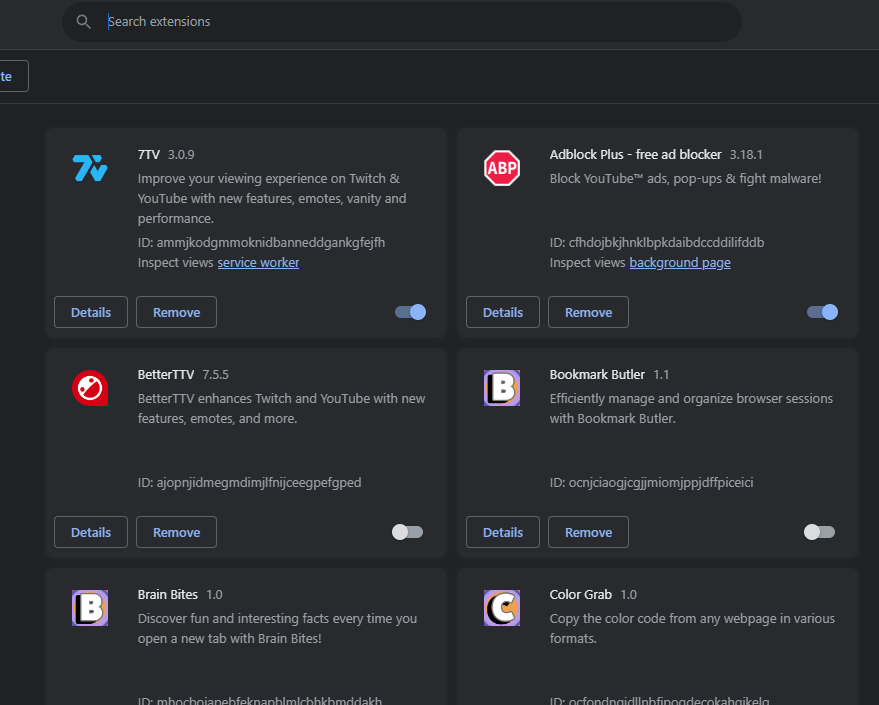This screenshot has height=705, width=879.
Task: Remove the 7TV extension
Action: point(177,312)
